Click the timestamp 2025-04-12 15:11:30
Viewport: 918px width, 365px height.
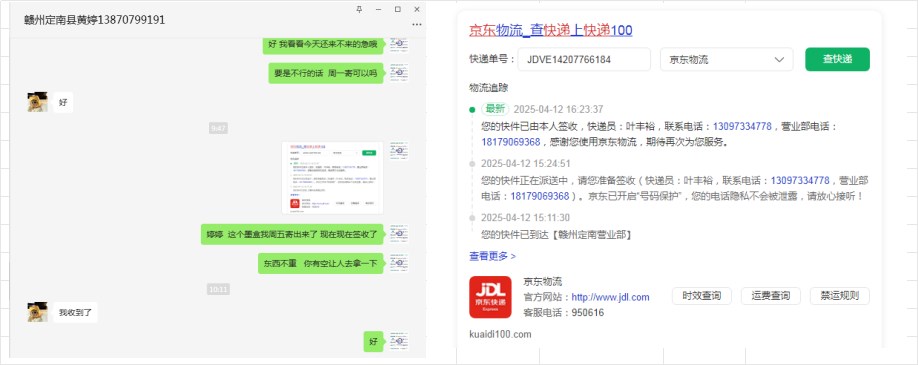526,217
